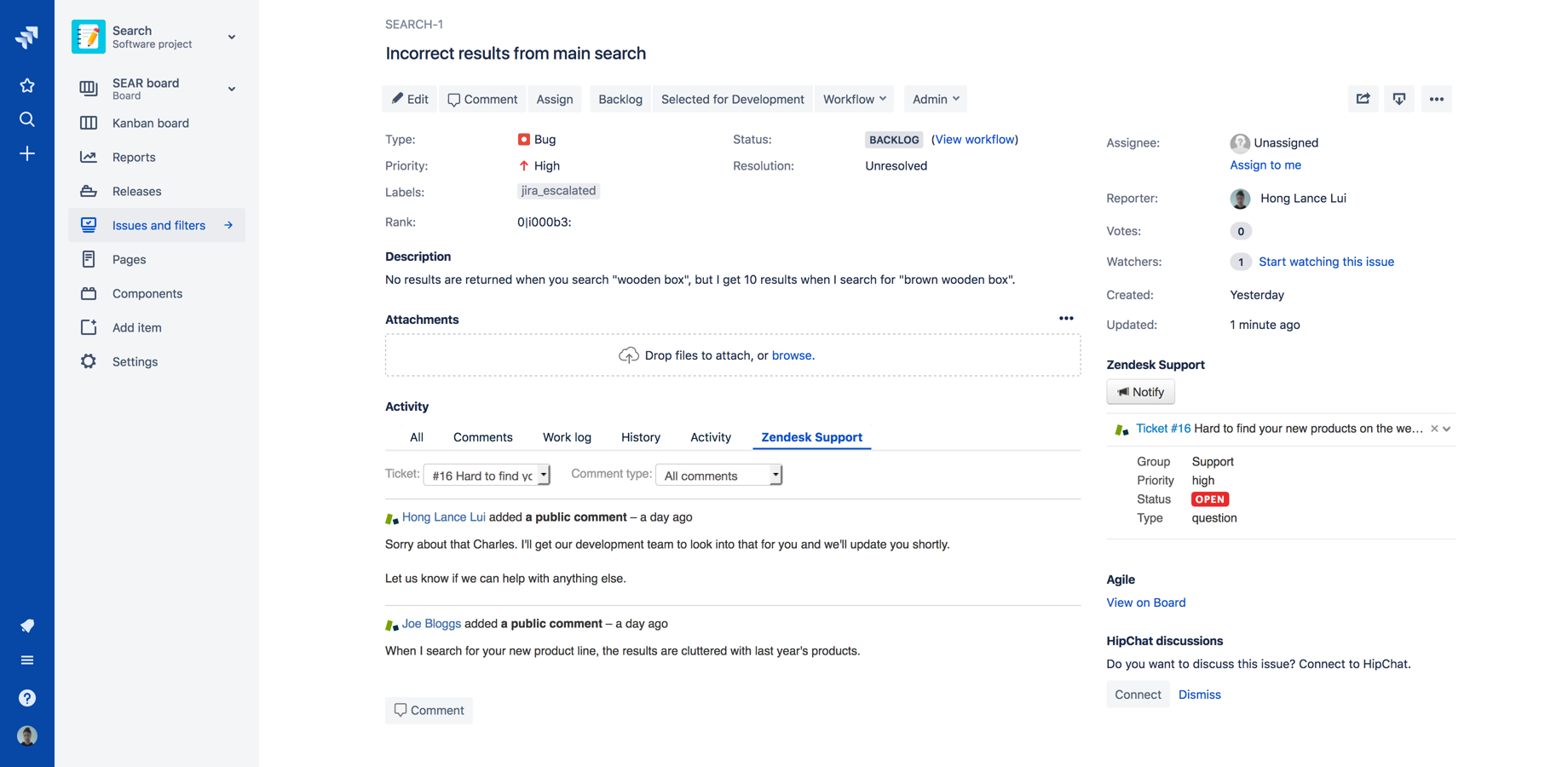Open View on Board under Agile
1568x767 pixels.
coord(1146,603)
